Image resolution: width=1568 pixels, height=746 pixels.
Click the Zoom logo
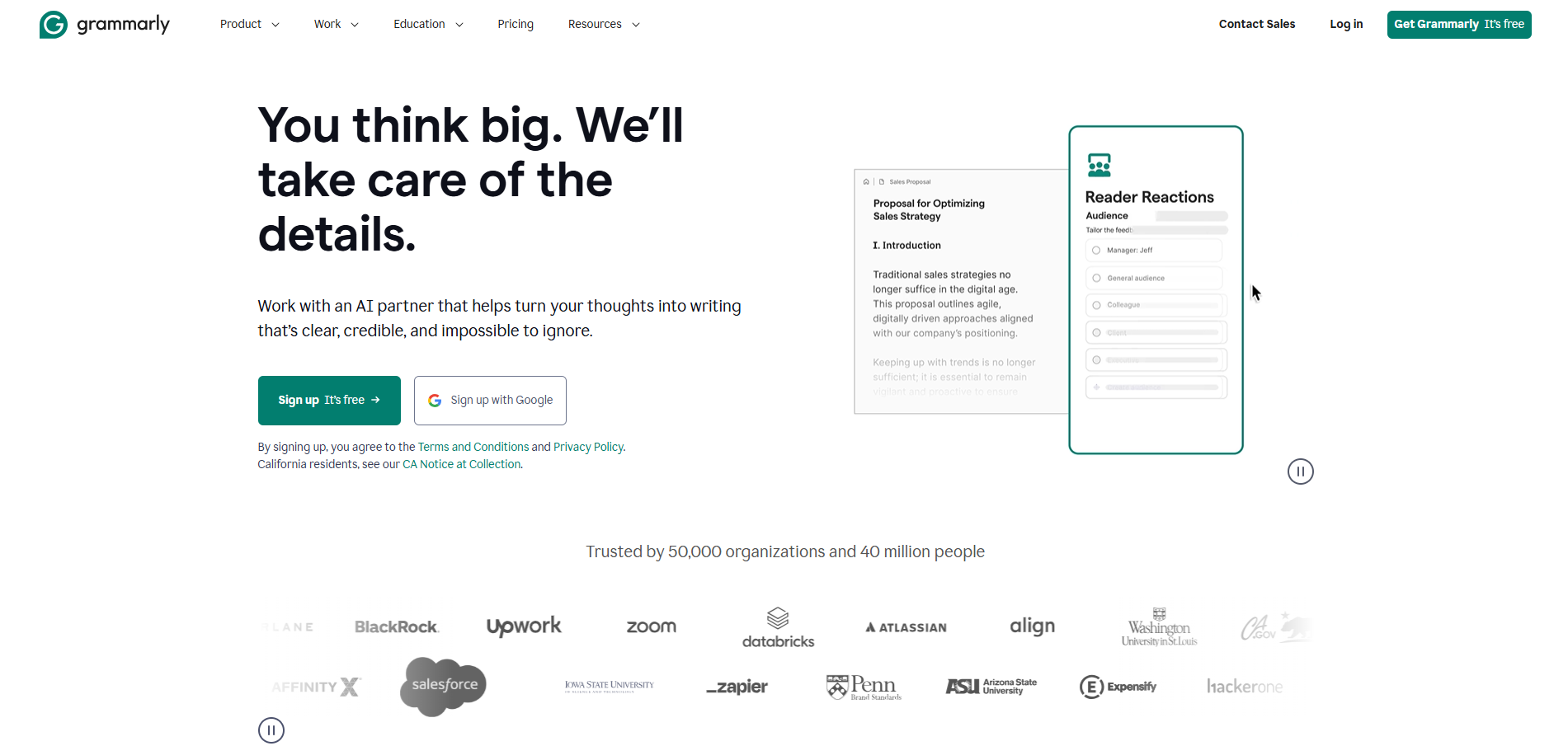pyautogui.click(x=651, y=626)
